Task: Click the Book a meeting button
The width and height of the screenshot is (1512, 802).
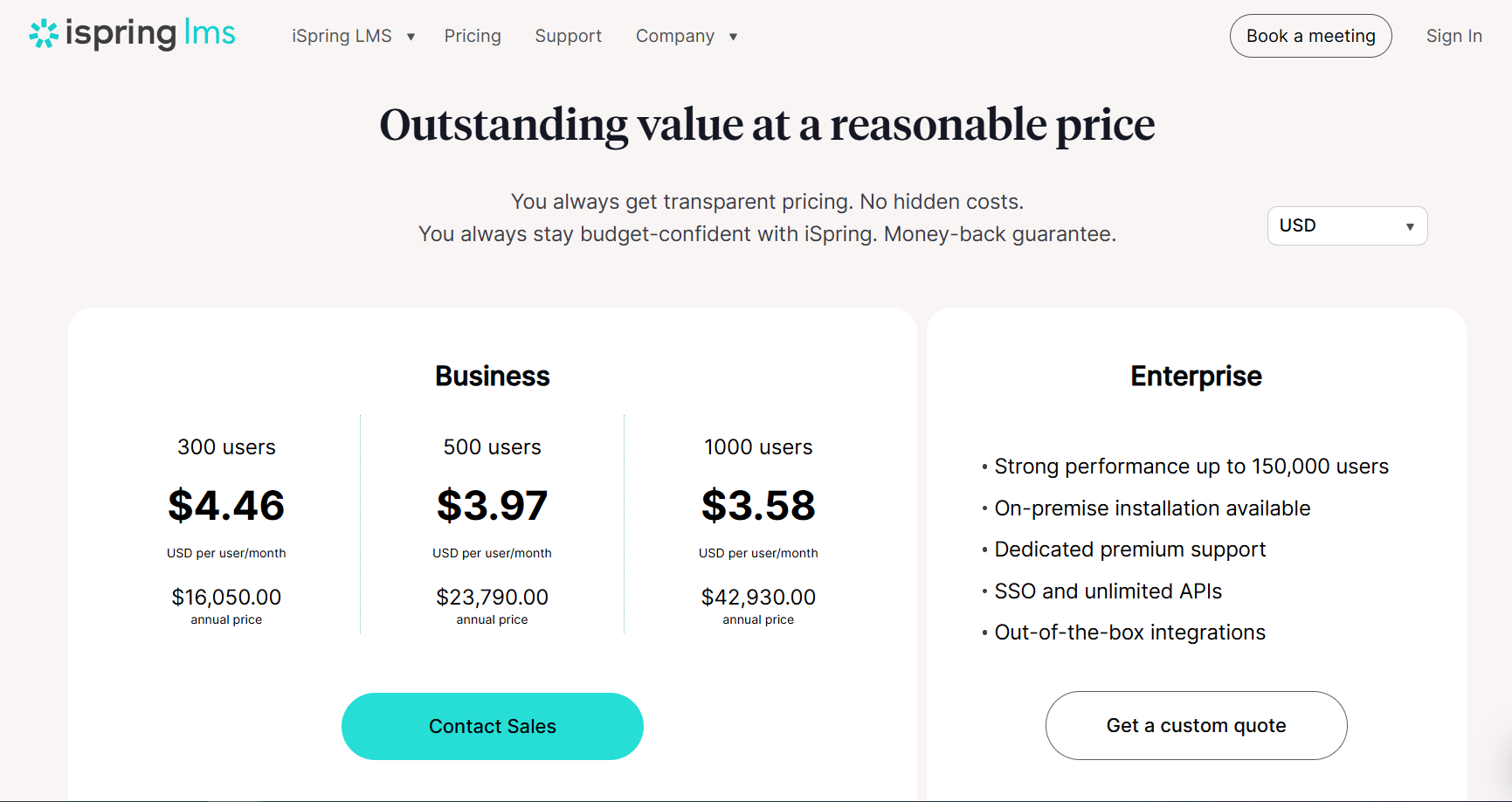Action: click(x=1310, y=36)
